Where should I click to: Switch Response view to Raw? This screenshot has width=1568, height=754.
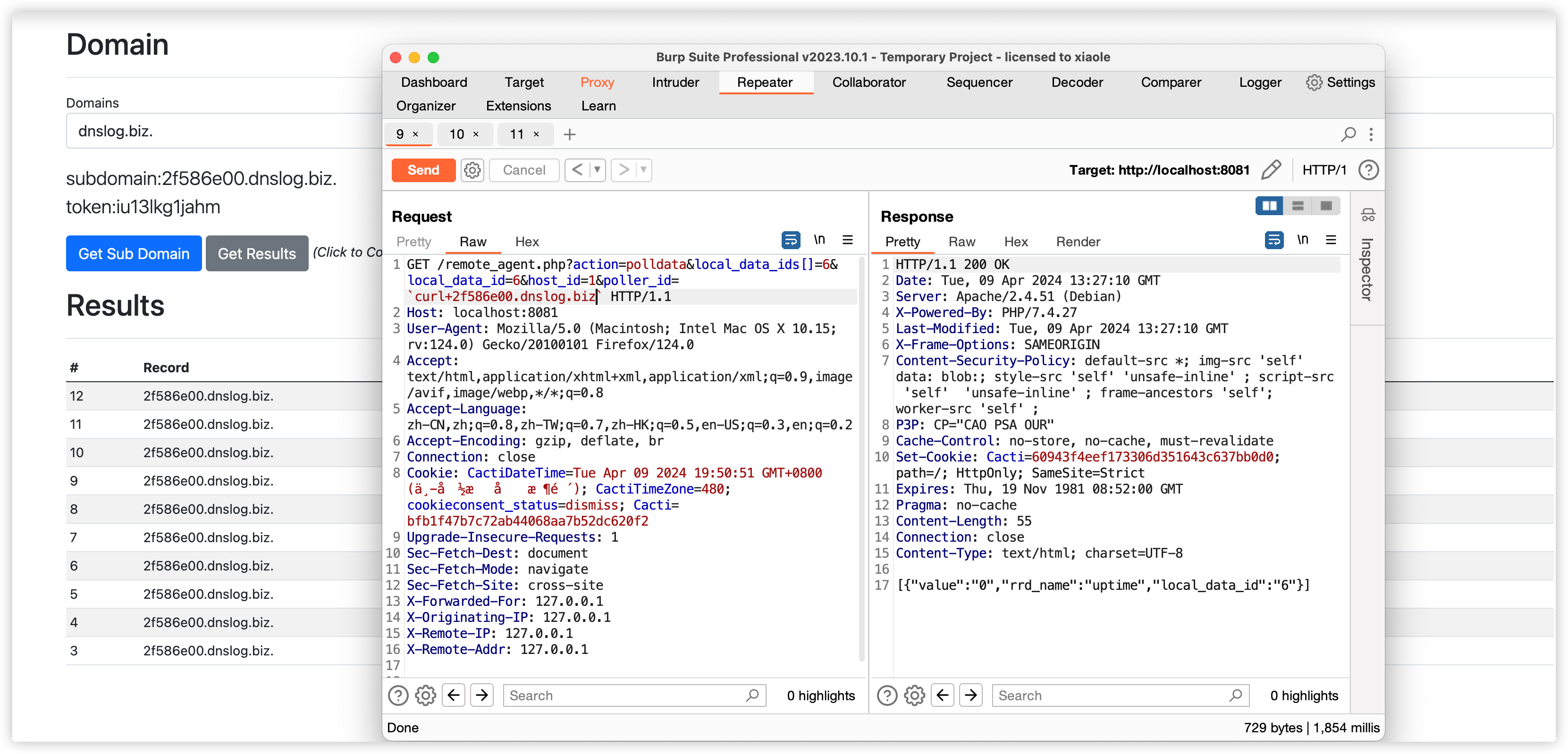click(962, 242)
